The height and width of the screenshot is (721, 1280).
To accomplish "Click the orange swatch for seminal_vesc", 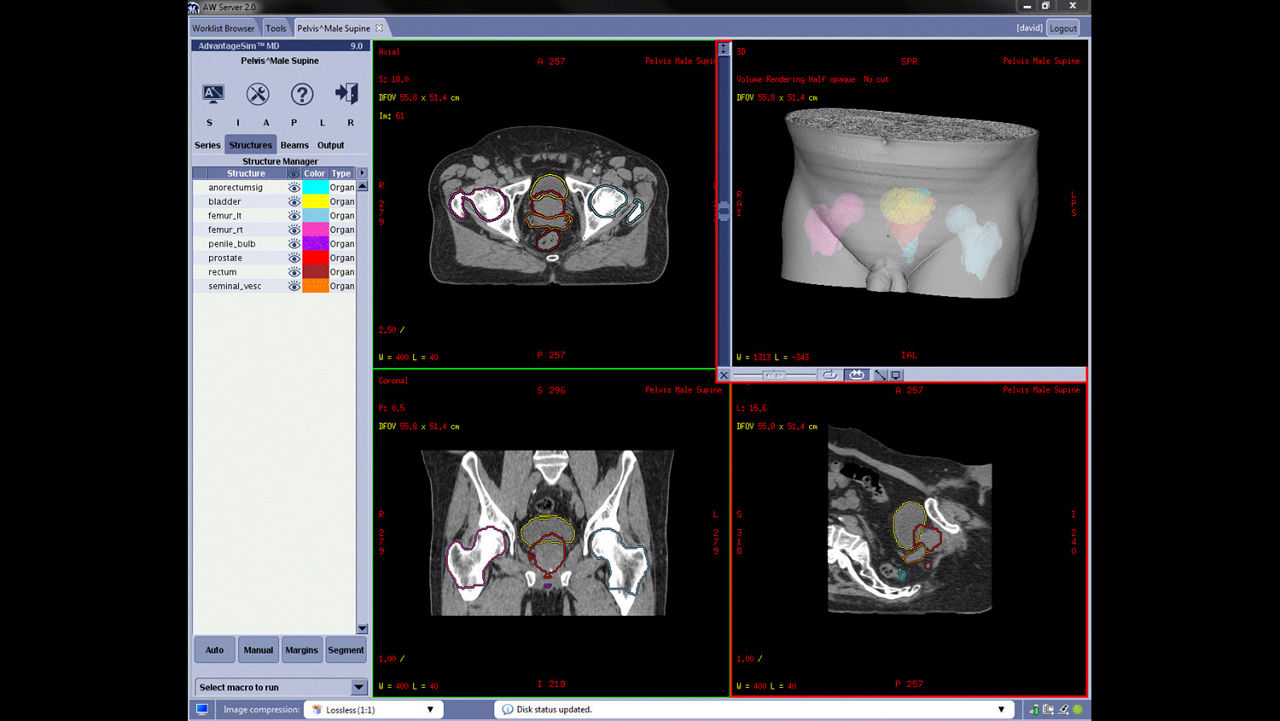I will (315, 285).
